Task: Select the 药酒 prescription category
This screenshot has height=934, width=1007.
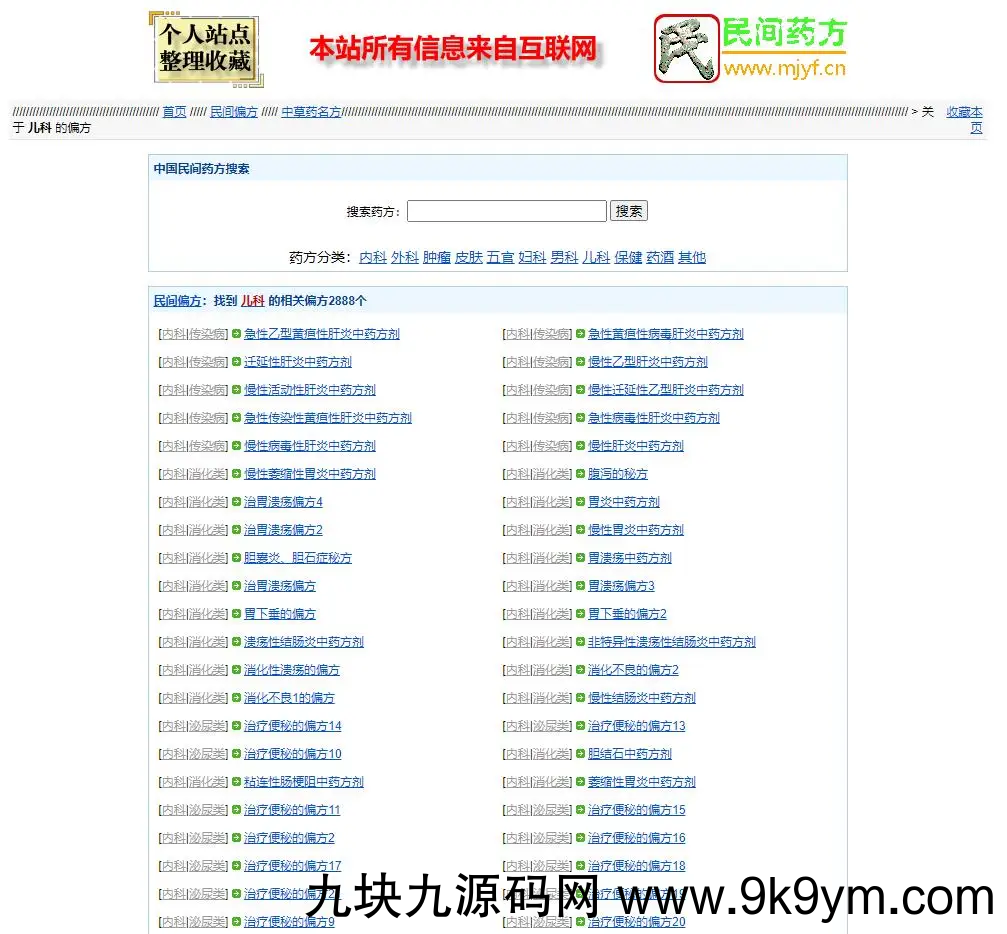Action: coord(660,257)
